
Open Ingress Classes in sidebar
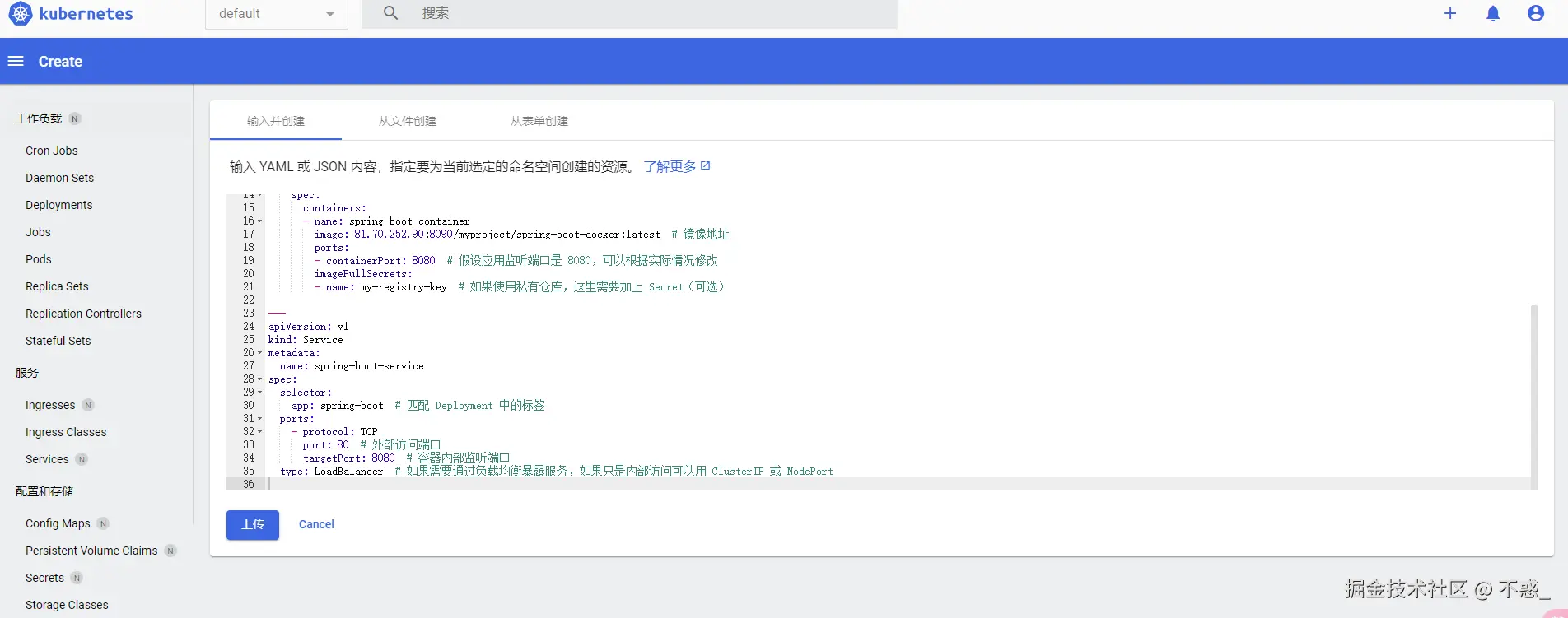click(66, 432)
